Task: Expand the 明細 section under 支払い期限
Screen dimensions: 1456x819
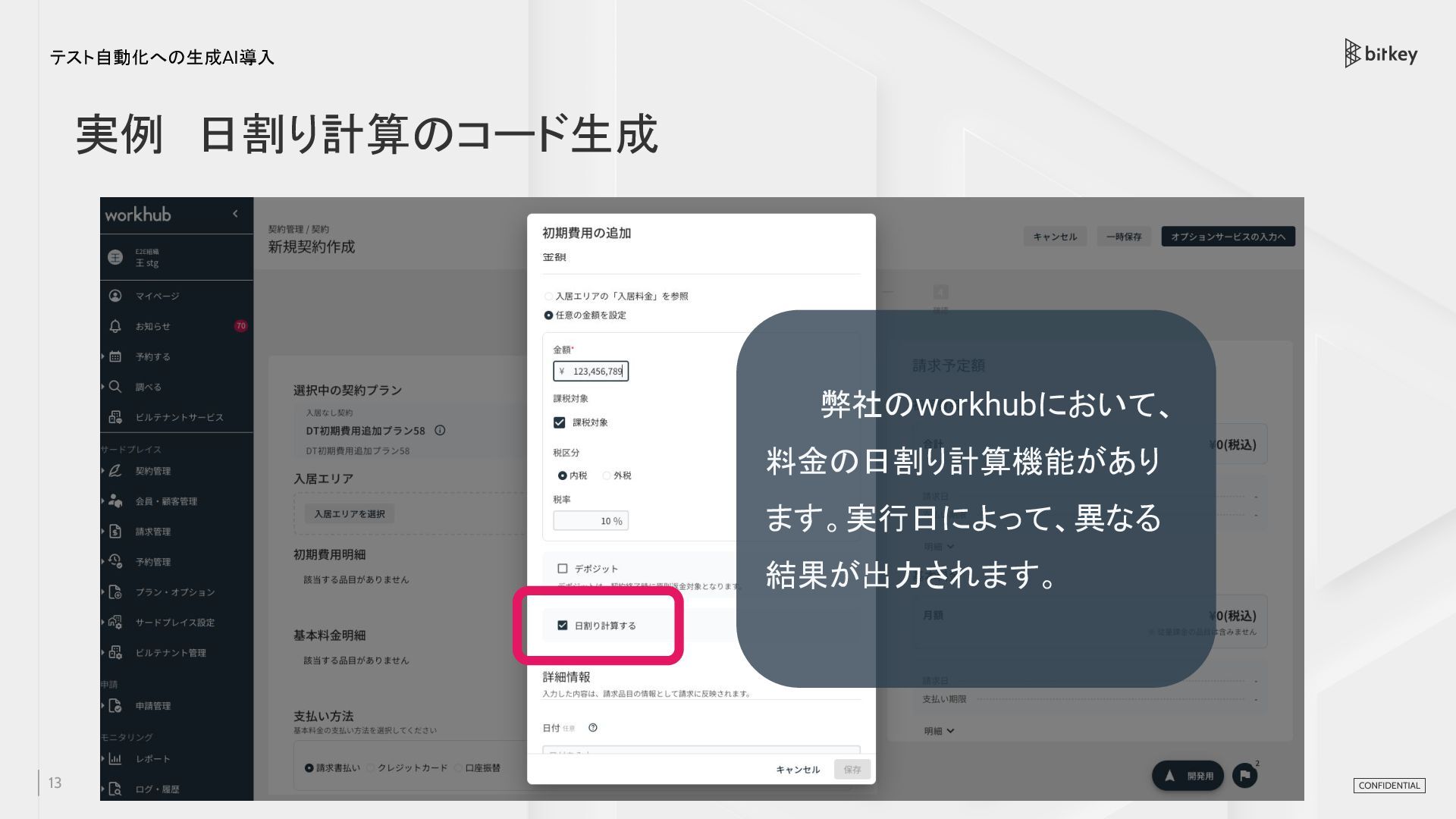Action: (x=939, y=731)
